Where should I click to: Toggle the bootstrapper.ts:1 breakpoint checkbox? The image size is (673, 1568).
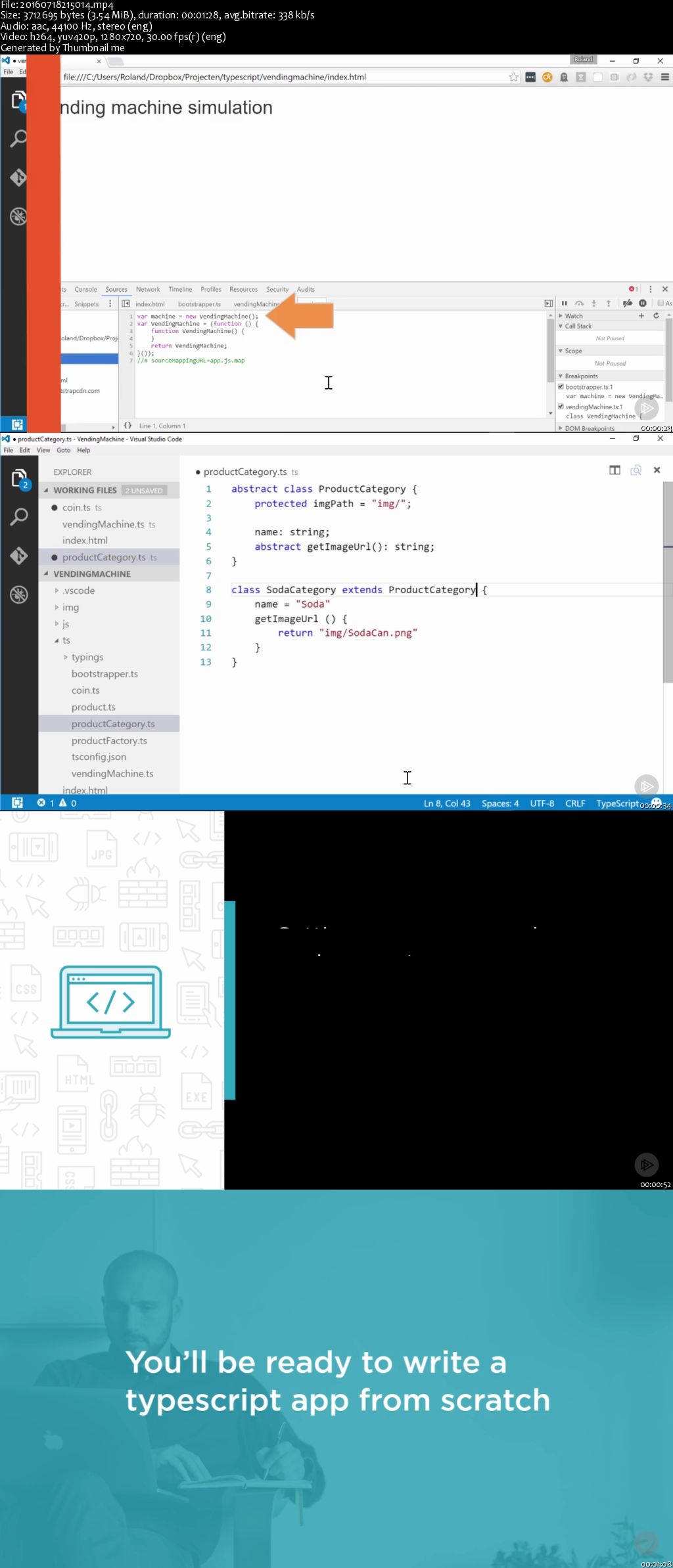click(561, 387)
